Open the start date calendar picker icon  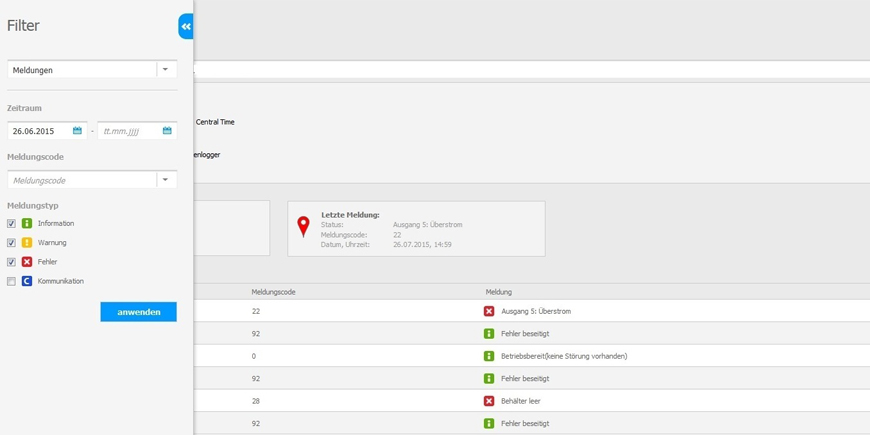[77, 131]
